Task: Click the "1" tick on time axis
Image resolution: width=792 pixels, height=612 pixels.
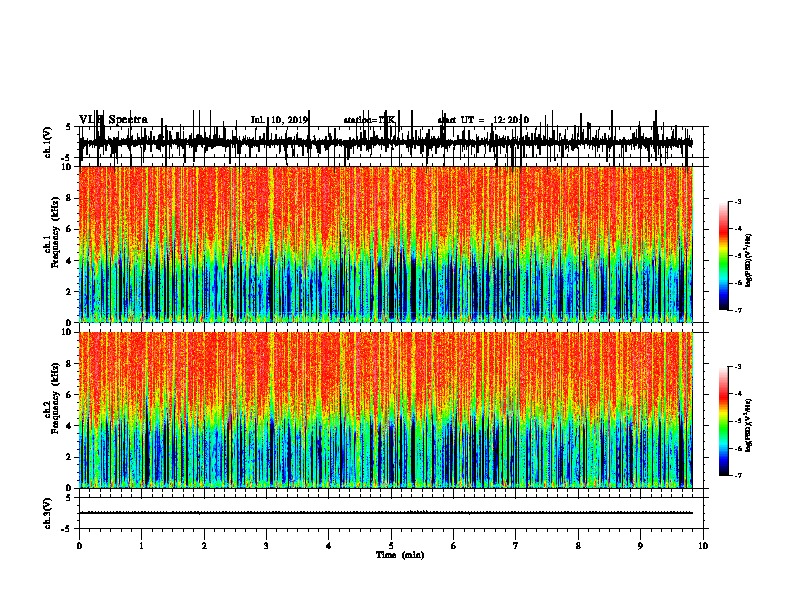Action: coord(141,545)
